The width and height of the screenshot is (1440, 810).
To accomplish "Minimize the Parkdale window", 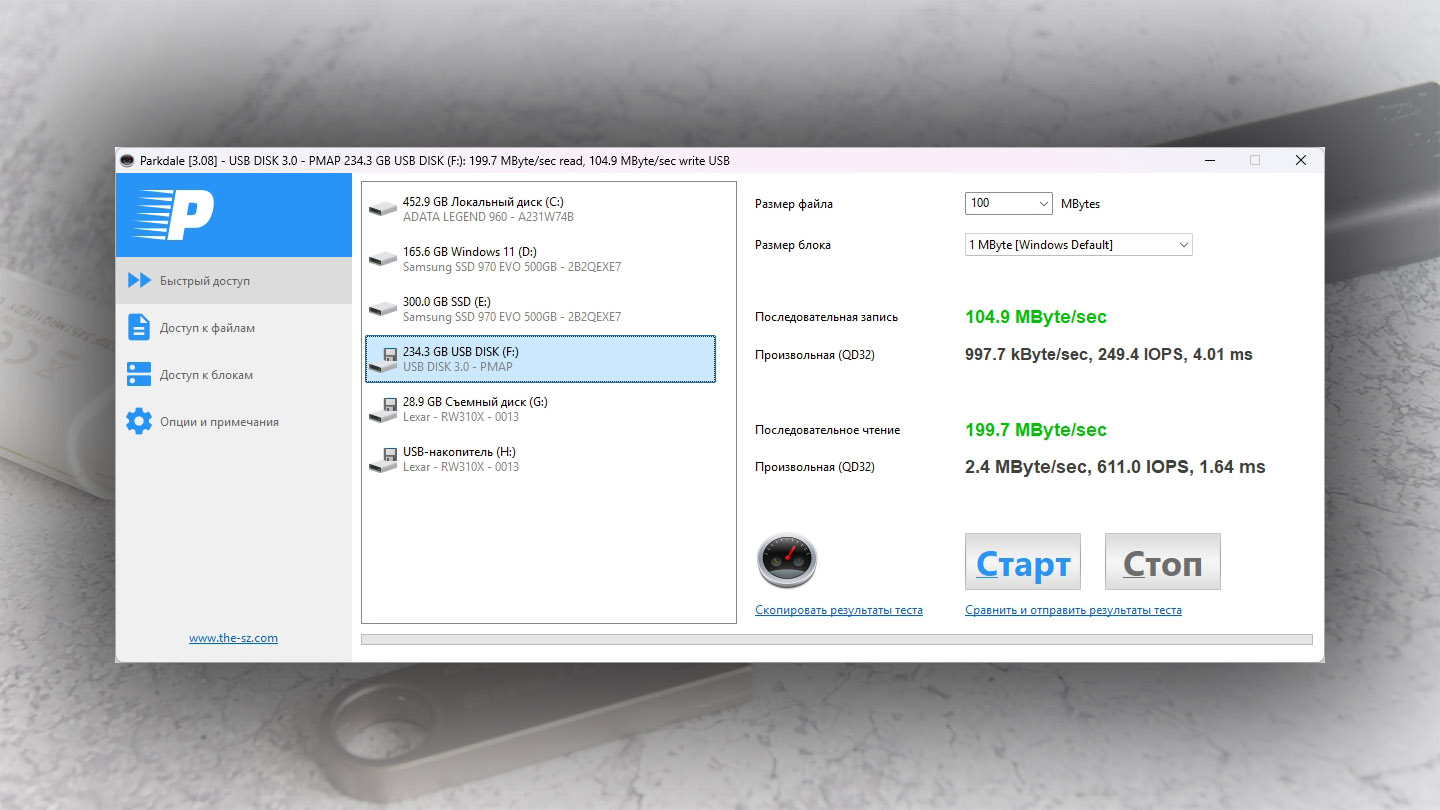I will click(x=1209, y=160).
